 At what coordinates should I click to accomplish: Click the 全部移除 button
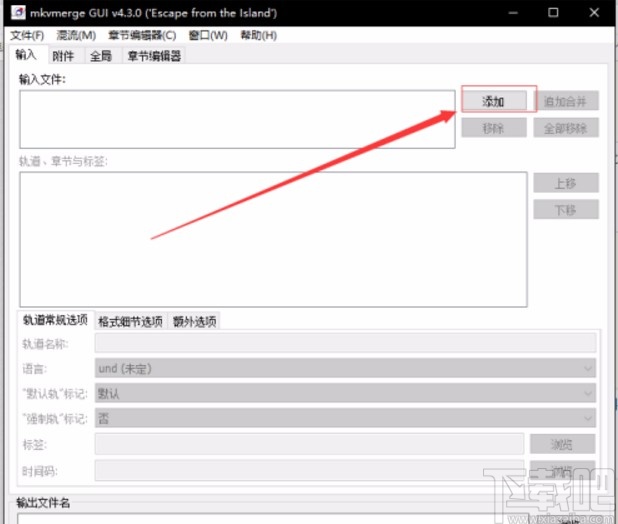tap(566, 128)
